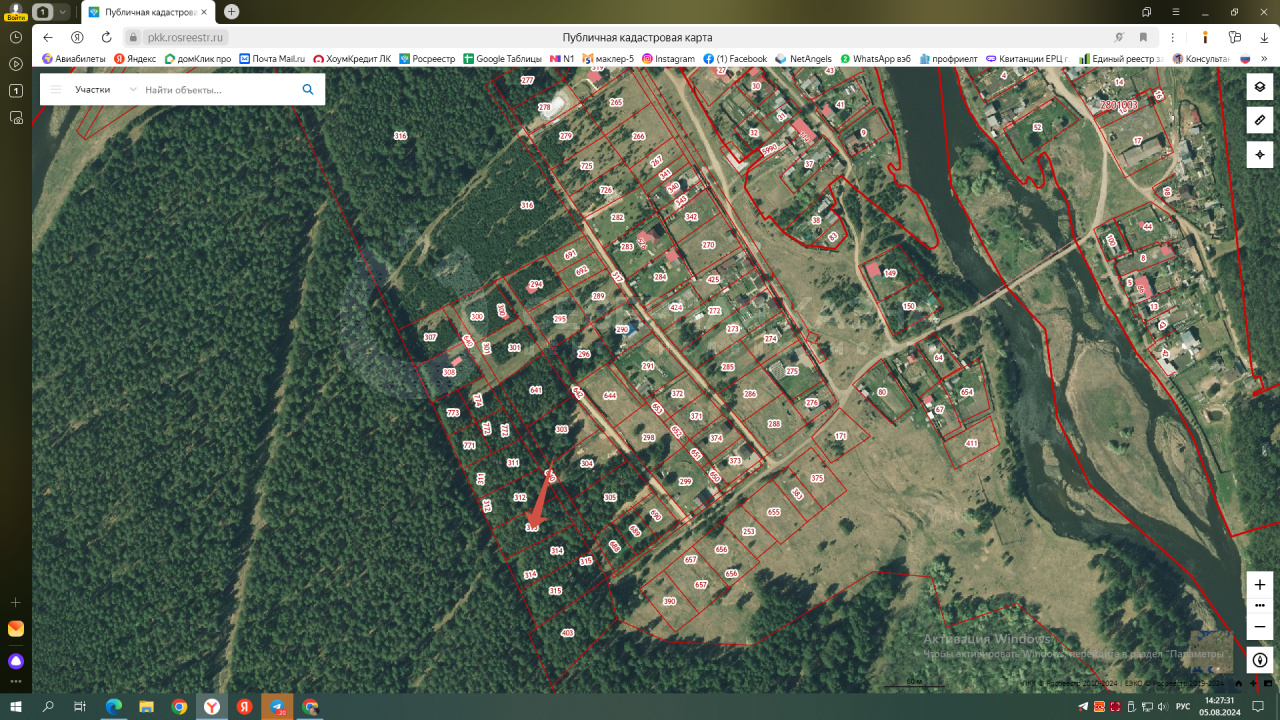The height and width of the screenshot is (720, 1280).
Task: Select parcel 411 on the map
Action: [971, 443]
